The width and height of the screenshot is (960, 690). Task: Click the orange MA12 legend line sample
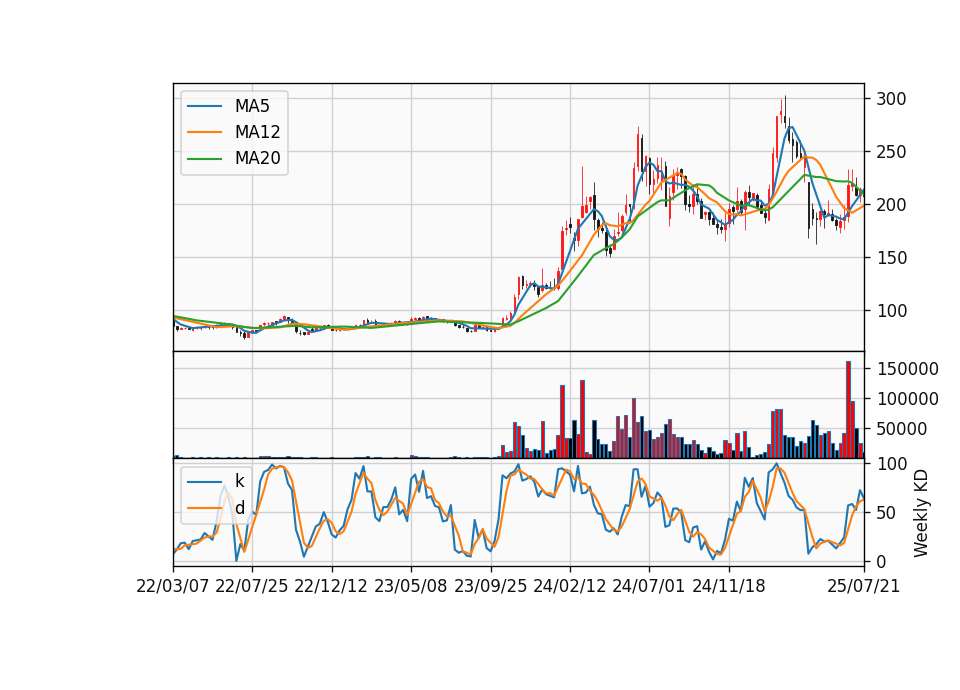(x=204, y=132)
